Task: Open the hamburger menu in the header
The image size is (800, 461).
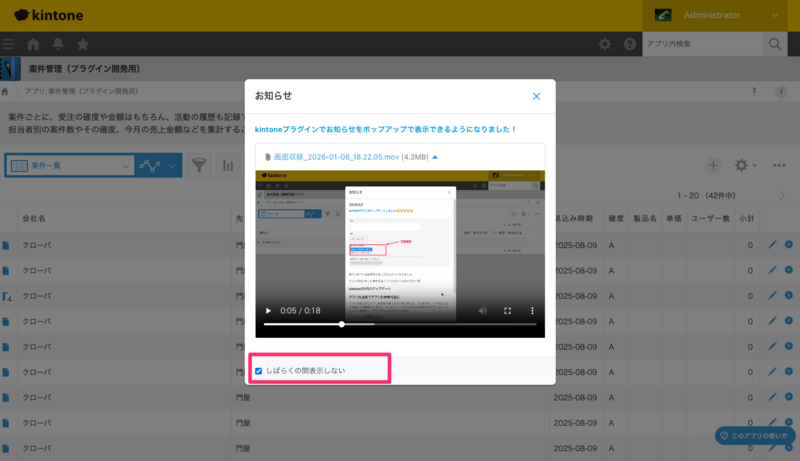Action: point(8,44)
